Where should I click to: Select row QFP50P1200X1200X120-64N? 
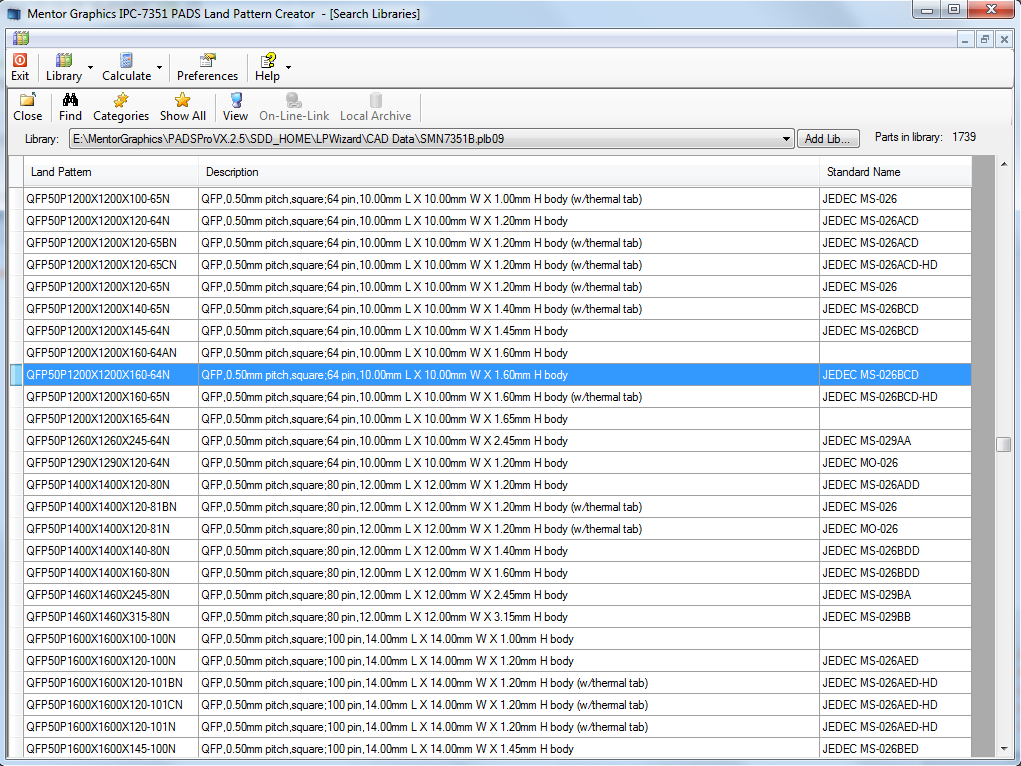(497, 221)
